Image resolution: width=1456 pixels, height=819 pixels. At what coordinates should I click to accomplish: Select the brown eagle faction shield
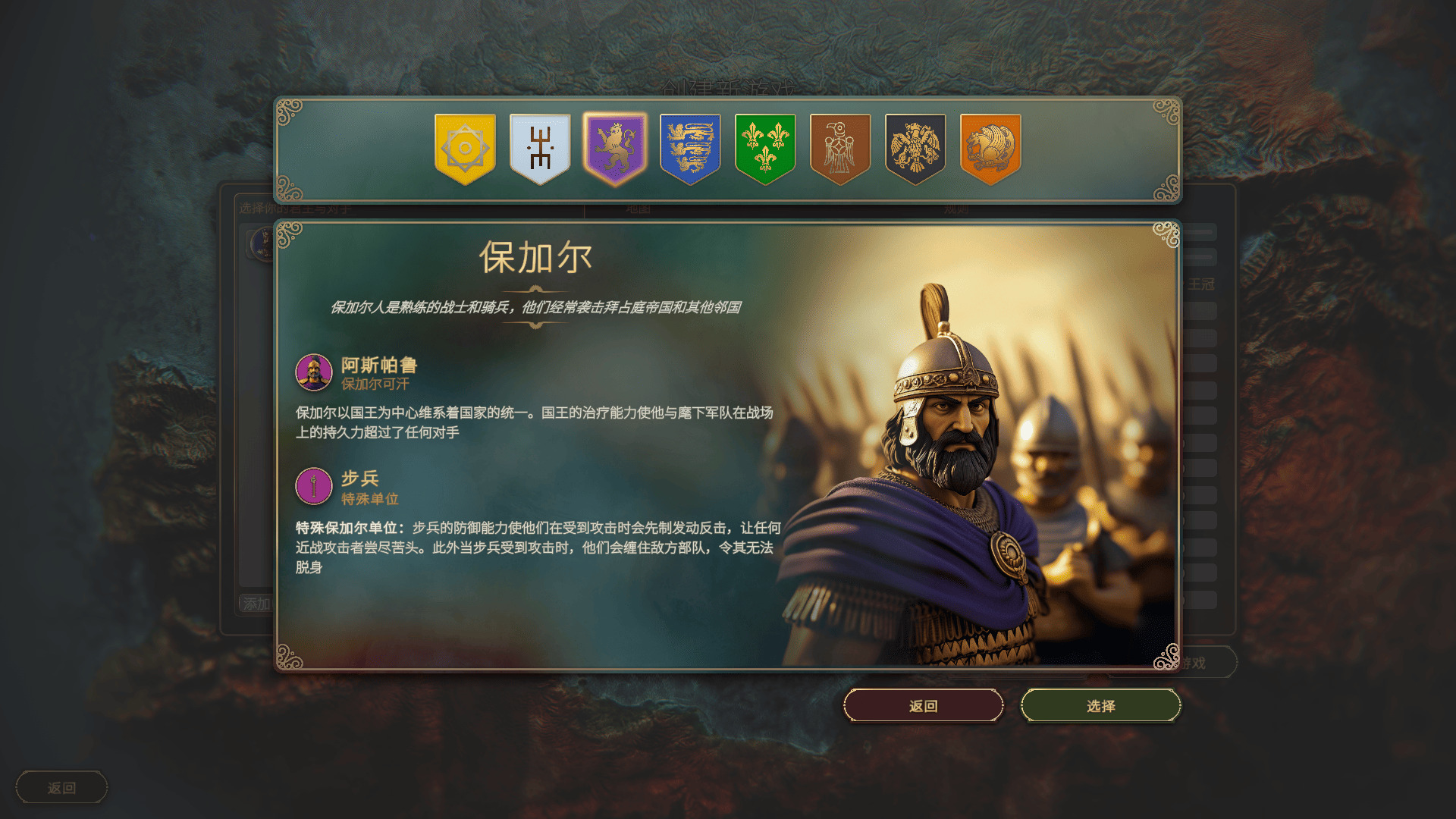[x=840, y=149]
